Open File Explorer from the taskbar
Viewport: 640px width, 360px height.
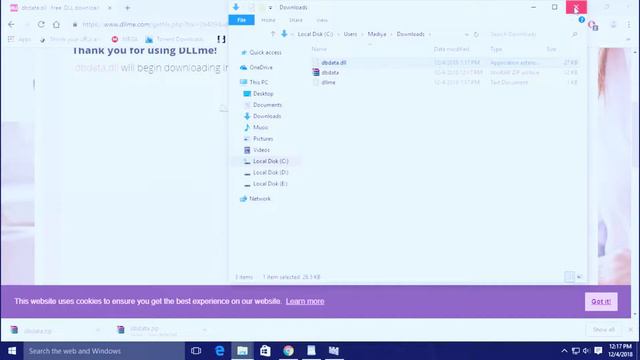pos(242,351)
